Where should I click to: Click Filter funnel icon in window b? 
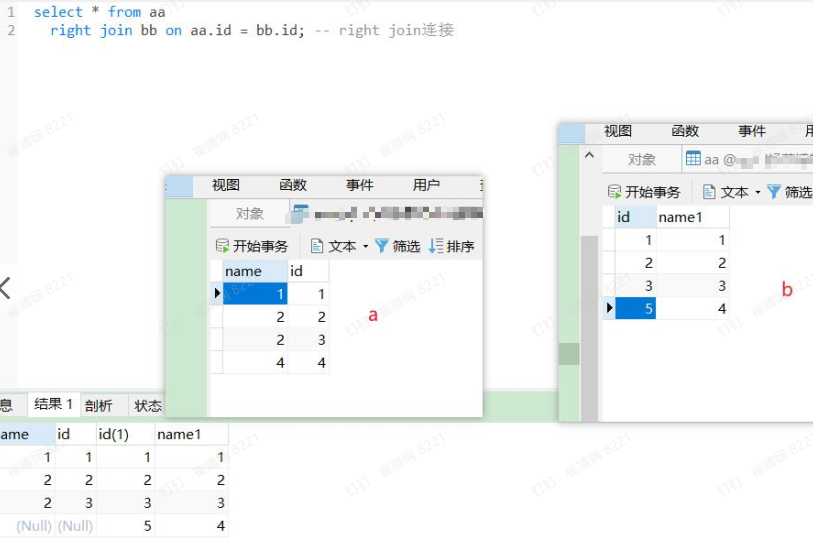pyautogui.click(x=773, y=192)
